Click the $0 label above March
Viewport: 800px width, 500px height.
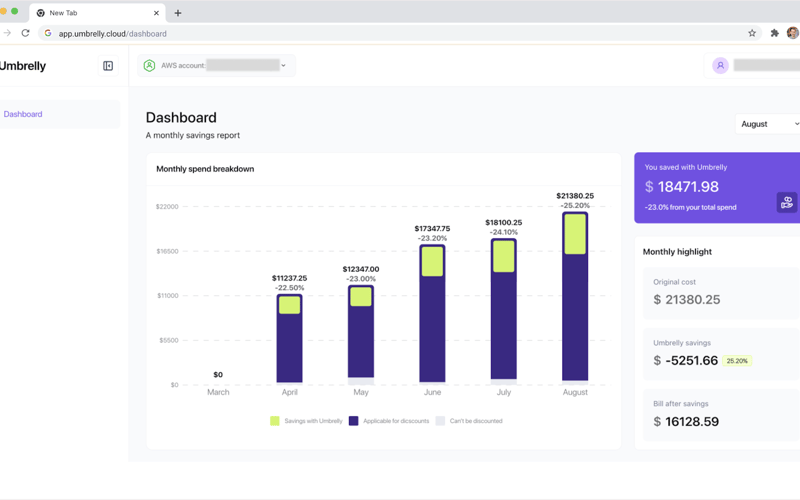coord(218,374)
